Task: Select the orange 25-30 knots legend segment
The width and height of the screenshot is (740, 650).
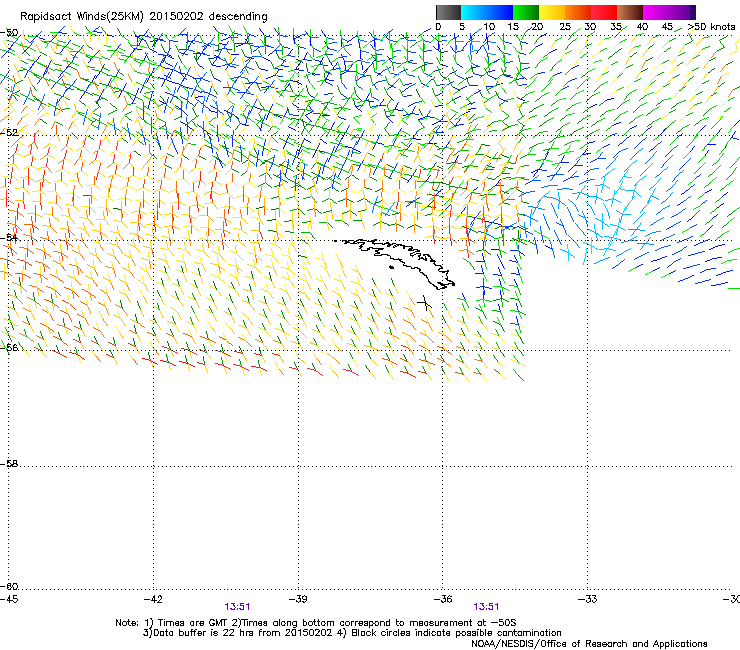Action: pyautogui.click(x=578, y=12)
